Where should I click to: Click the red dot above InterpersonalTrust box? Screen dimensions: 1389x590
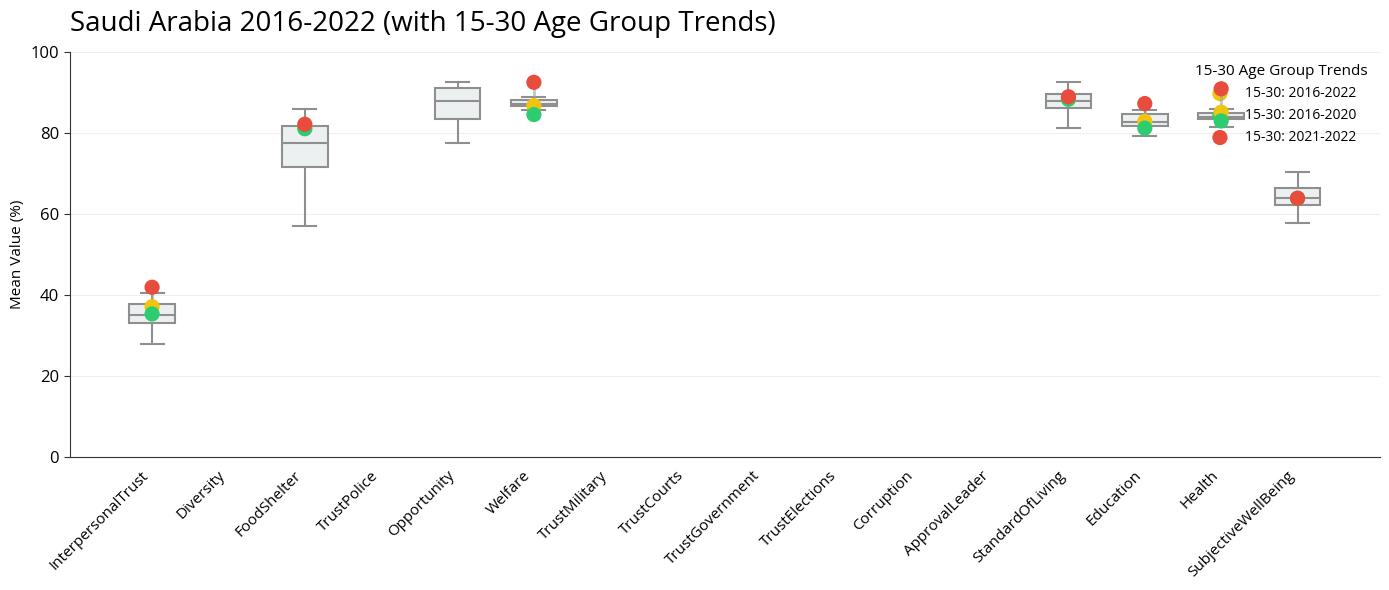tap(152, 287)
